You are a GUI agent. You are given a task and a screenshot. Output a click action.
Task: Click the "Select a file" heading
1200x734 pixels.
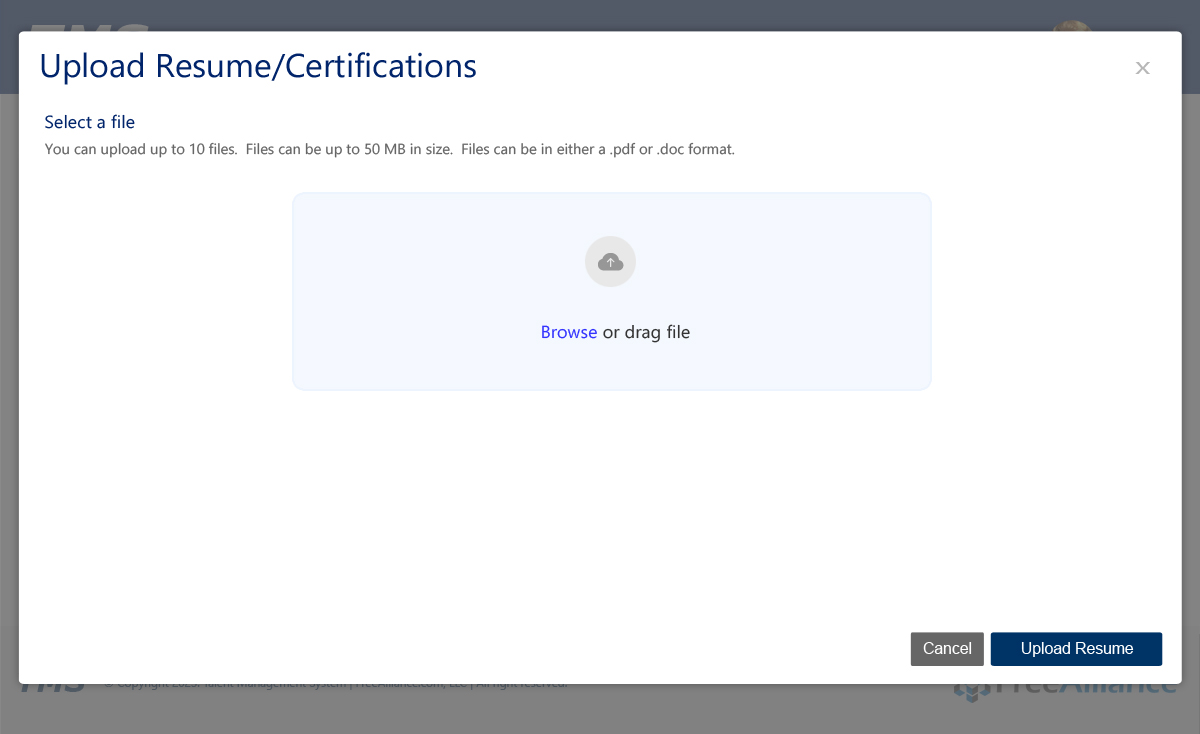[89, 122]
